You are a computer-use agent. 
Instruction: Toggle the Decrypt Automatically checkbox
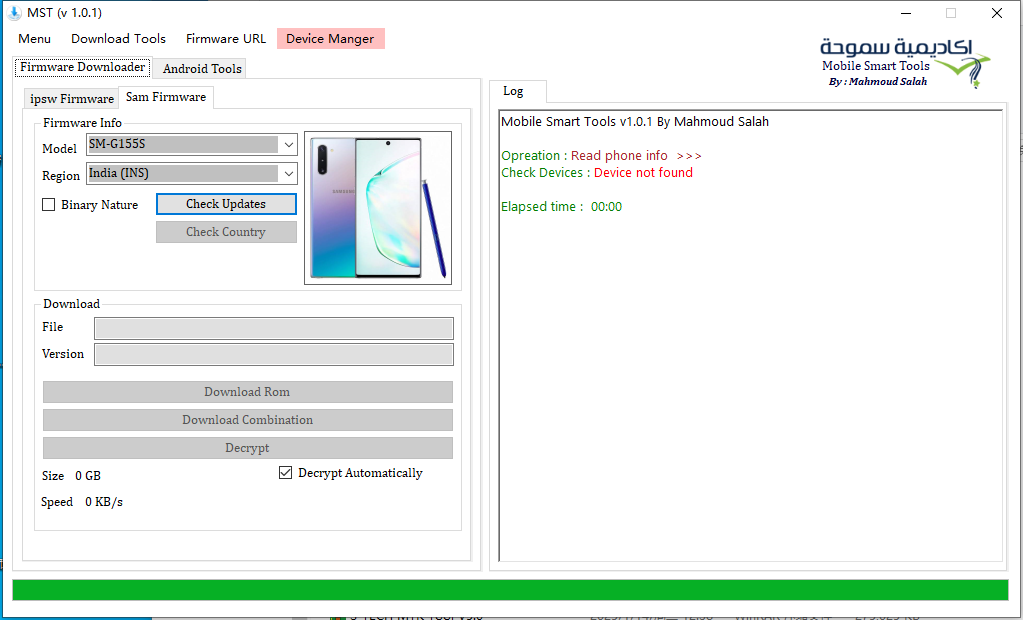pyautogui.click(x=285, y=473)
